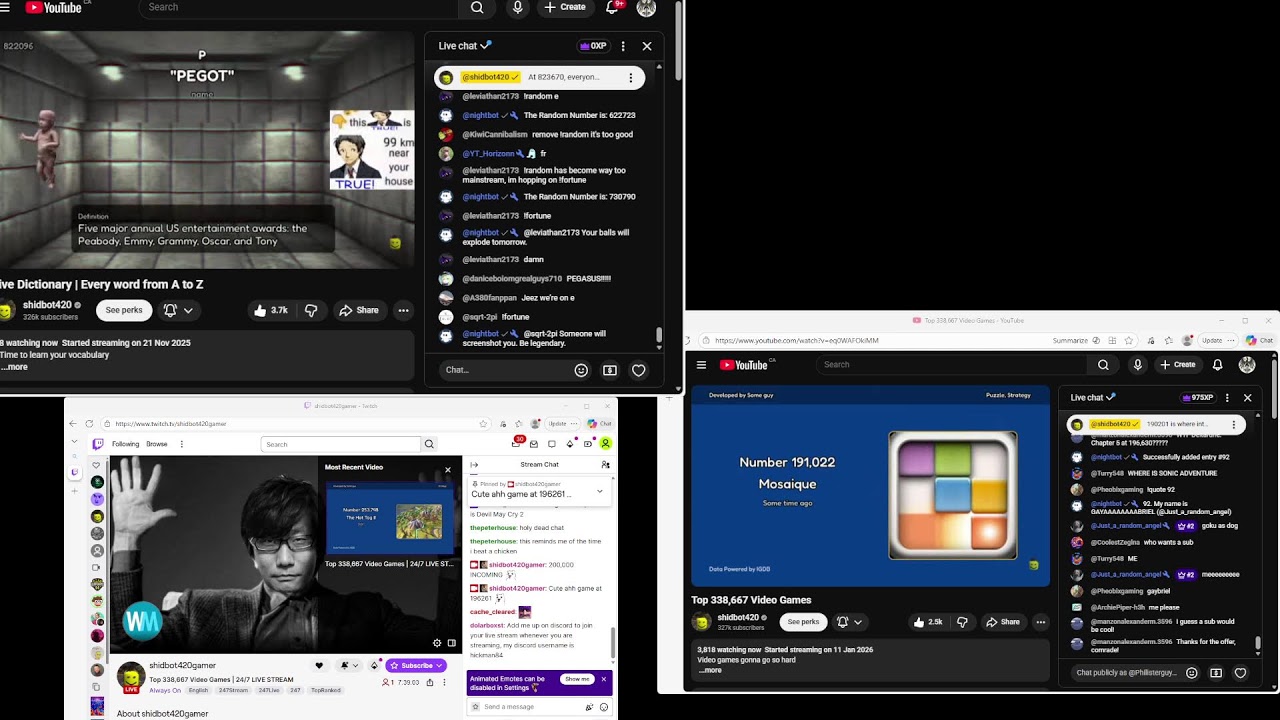
Task: Click See perks in Live Dictionary window
Action: (x=124, y=310)
